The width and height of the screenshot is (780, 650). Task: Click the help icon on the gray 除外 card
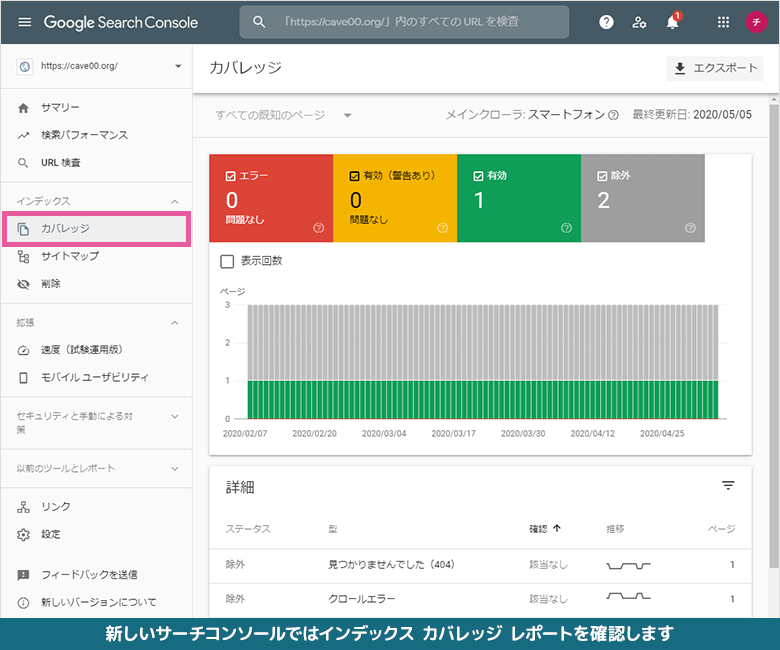click(x=690, y=228)
